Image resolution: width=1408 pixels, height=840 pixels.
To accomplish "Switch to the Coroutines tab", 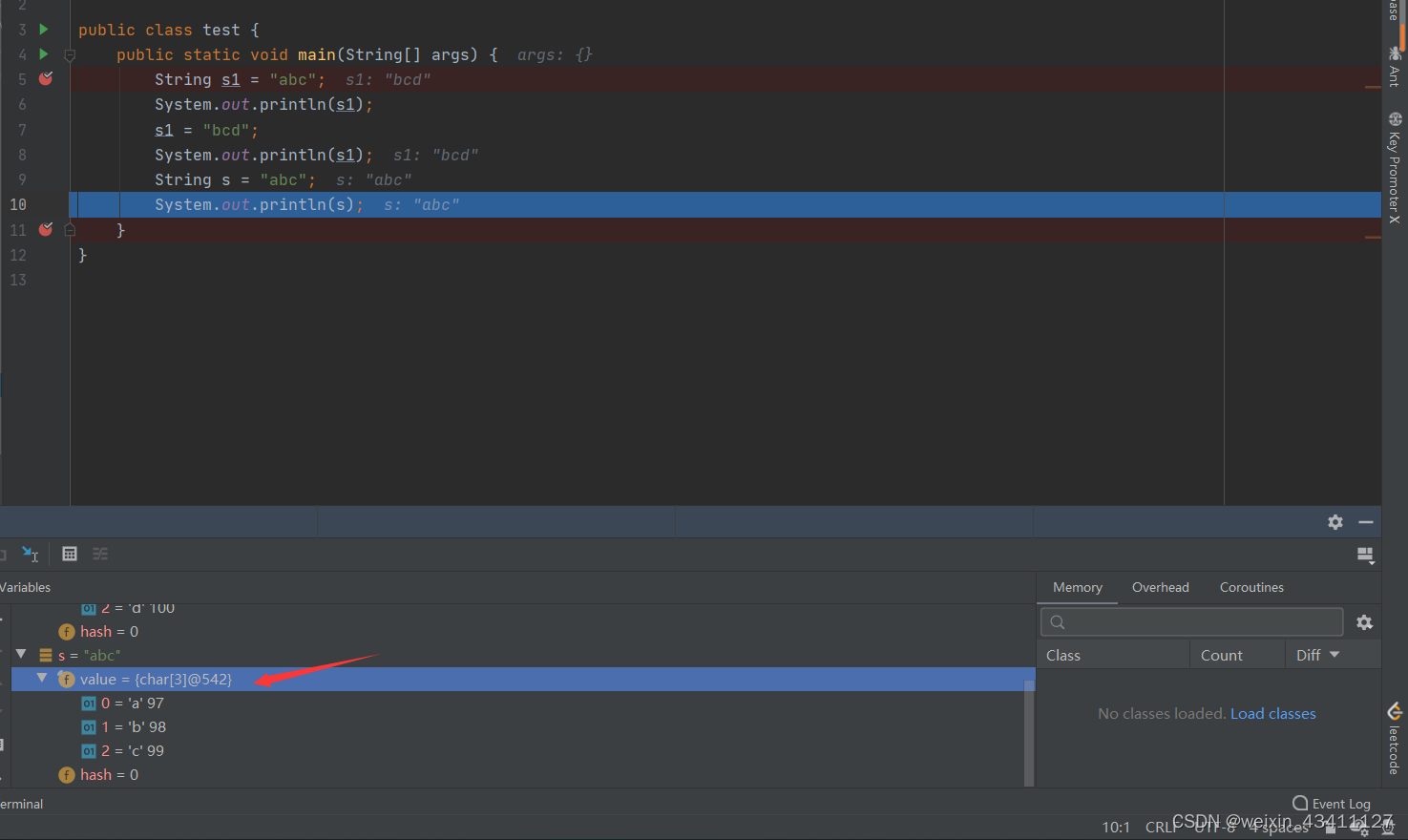I will [1251, 587].
